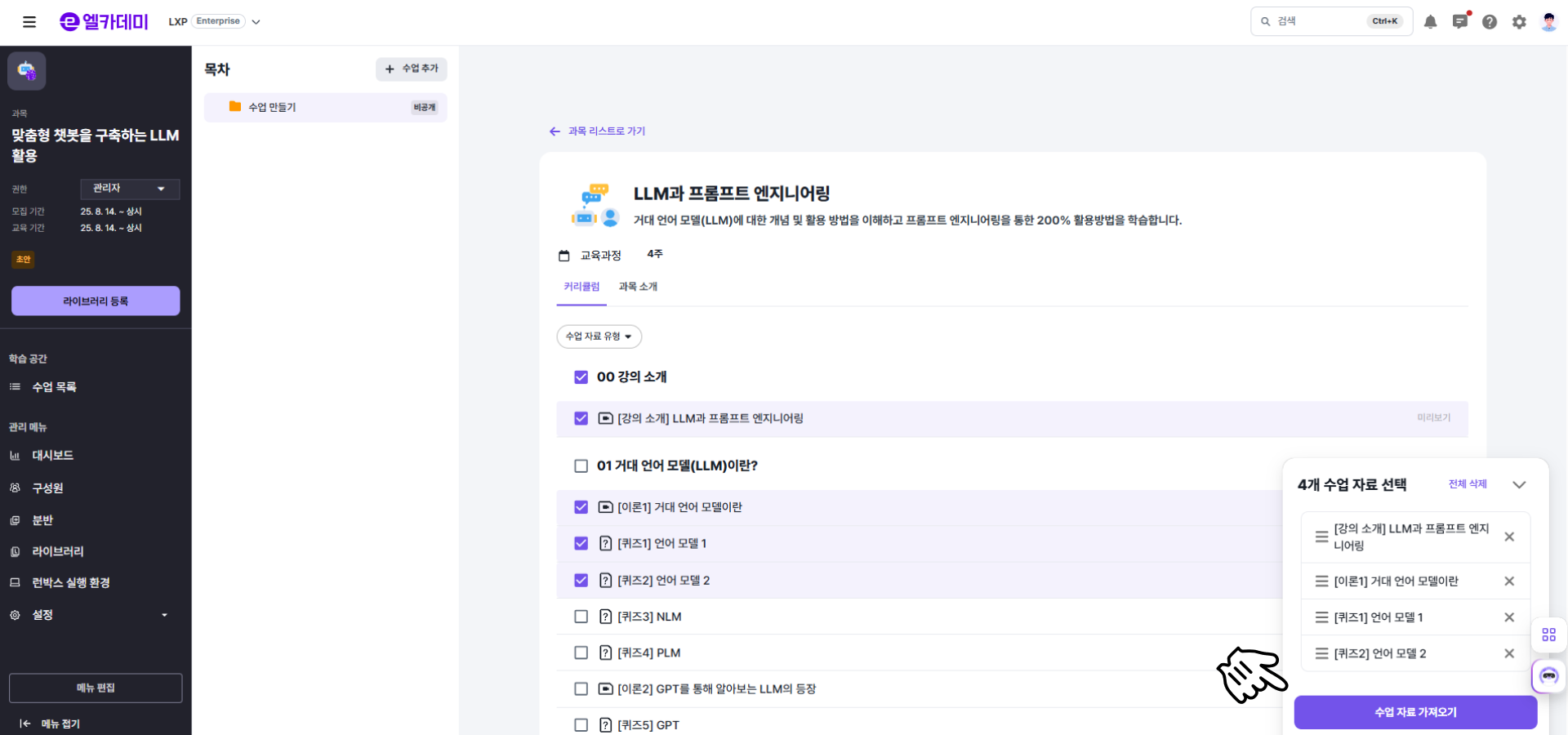Open the chatbot floating icon

pos(1548,676)
